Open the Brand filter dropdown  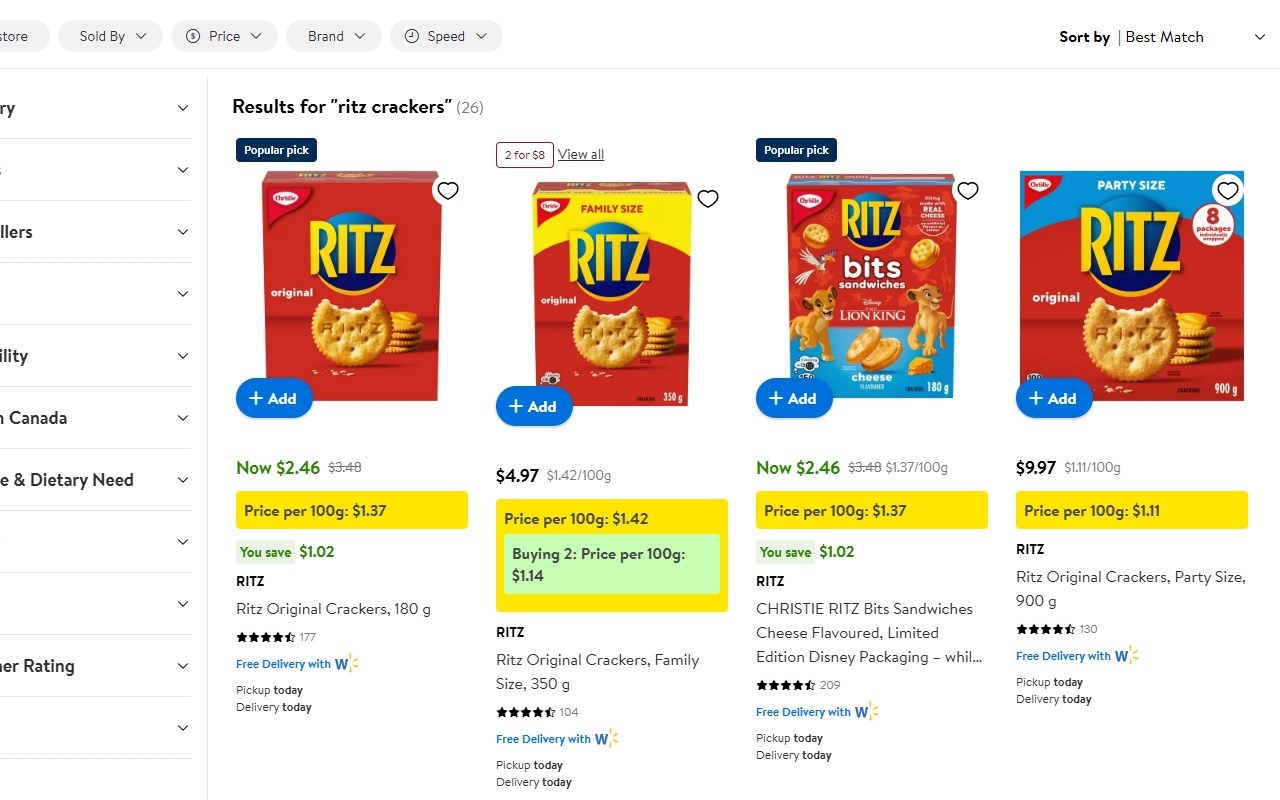tap(333, 36)
